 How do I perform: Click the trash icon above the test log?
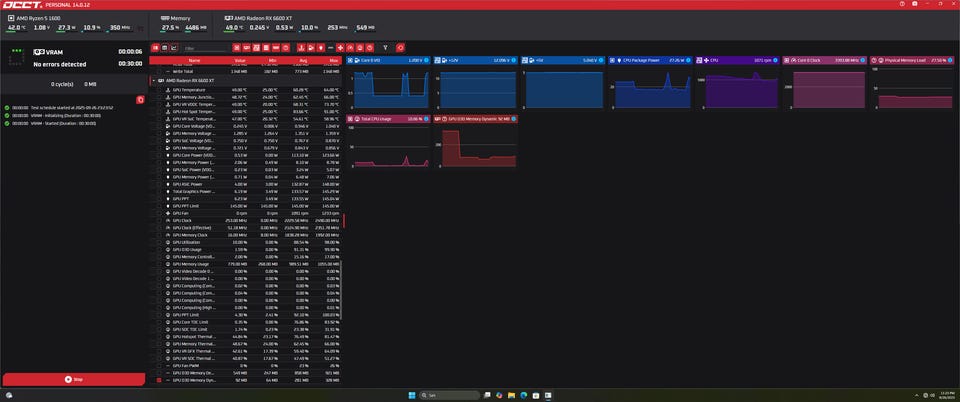point(140,99)
